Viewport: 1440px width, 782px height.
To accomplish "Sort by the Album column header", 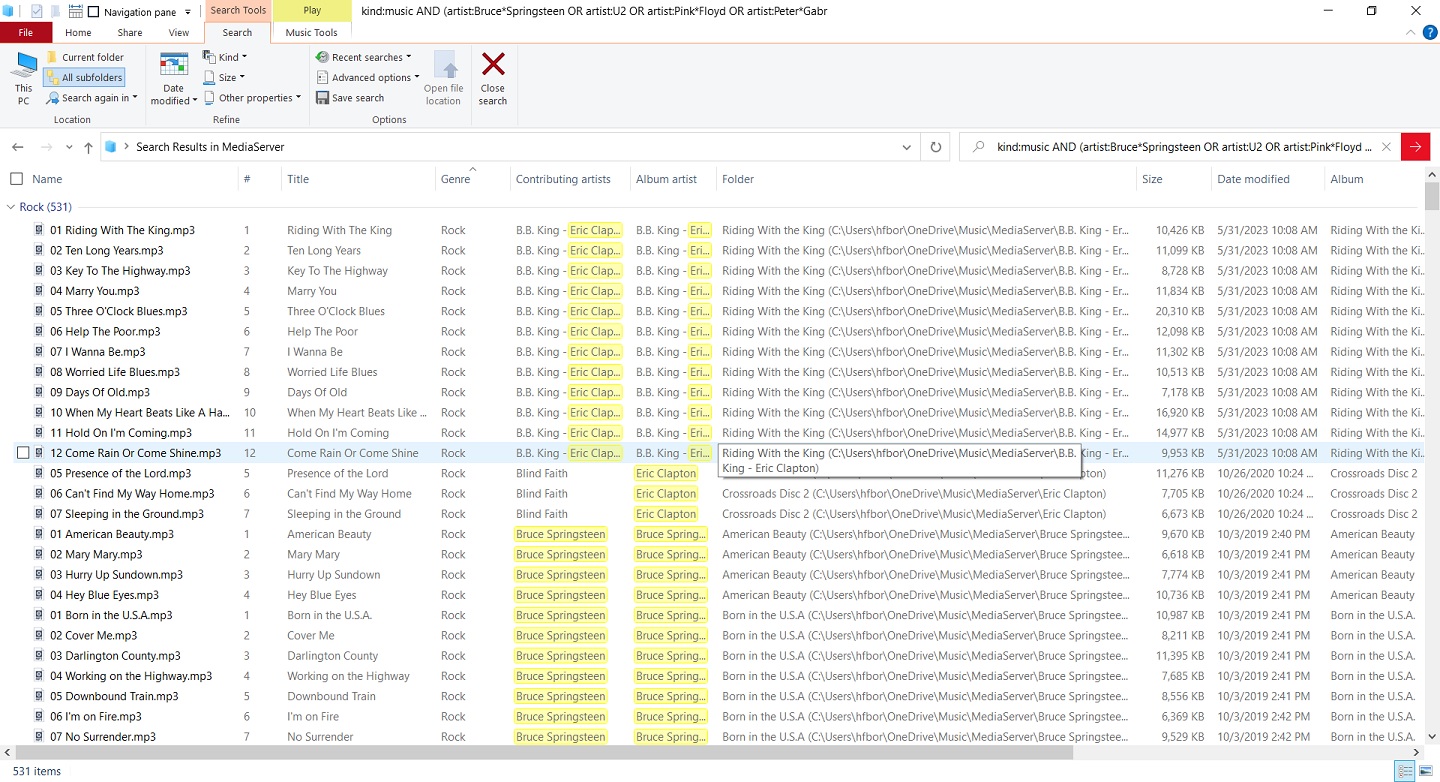I will tap(1347, 179).
